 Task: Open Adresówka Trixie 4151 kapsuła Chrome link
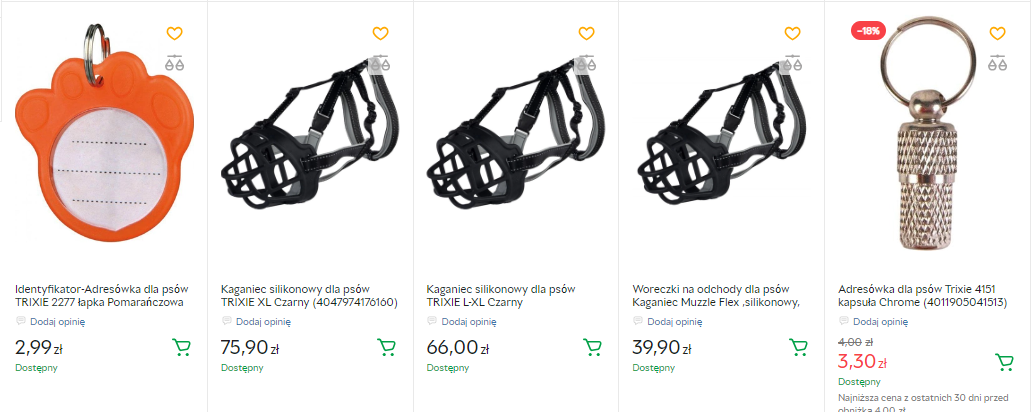[920, 295]
